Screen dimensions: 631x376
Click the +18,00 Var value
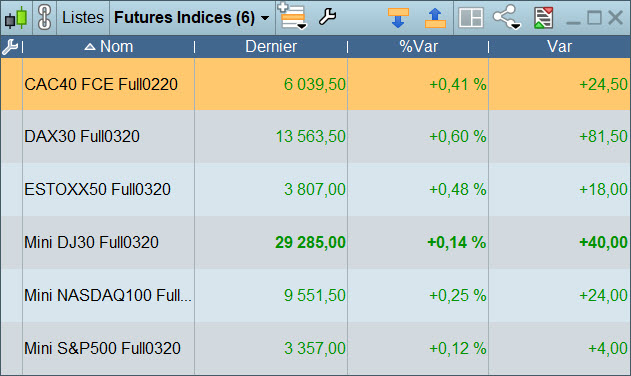coord(603,190)
